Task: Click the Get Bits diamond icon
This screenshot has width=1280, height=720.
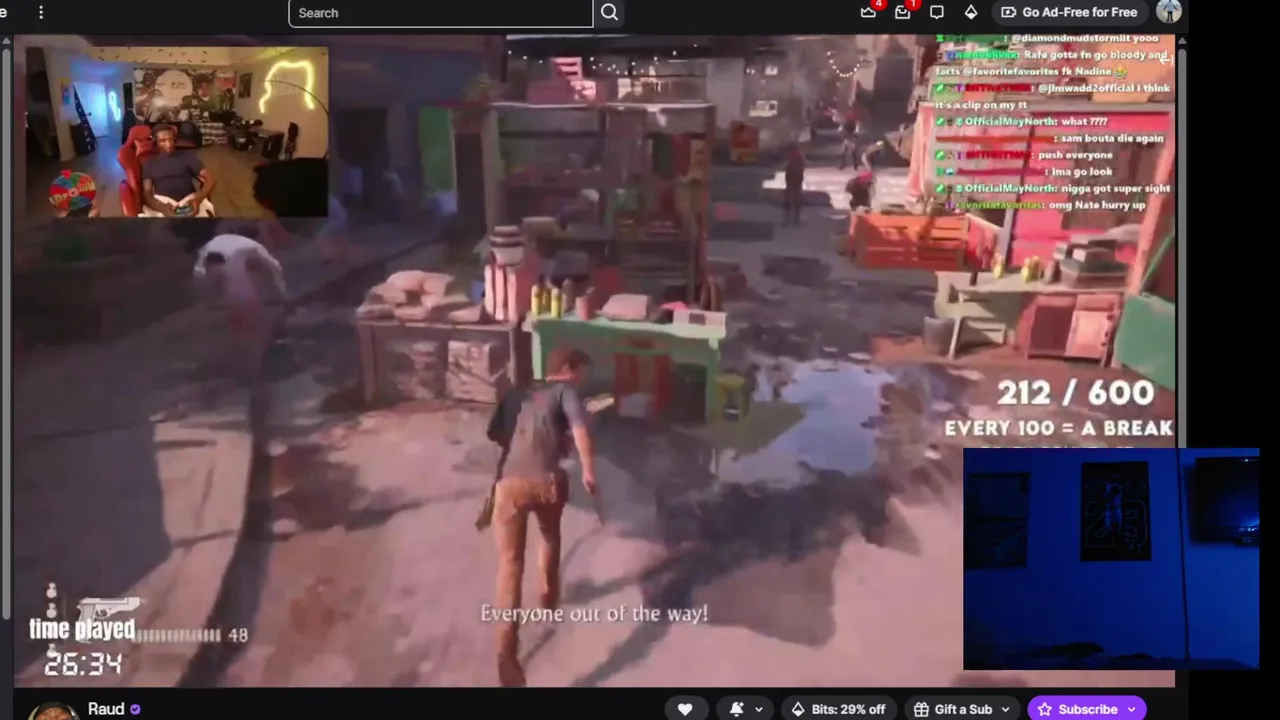Action: (970, 12)
